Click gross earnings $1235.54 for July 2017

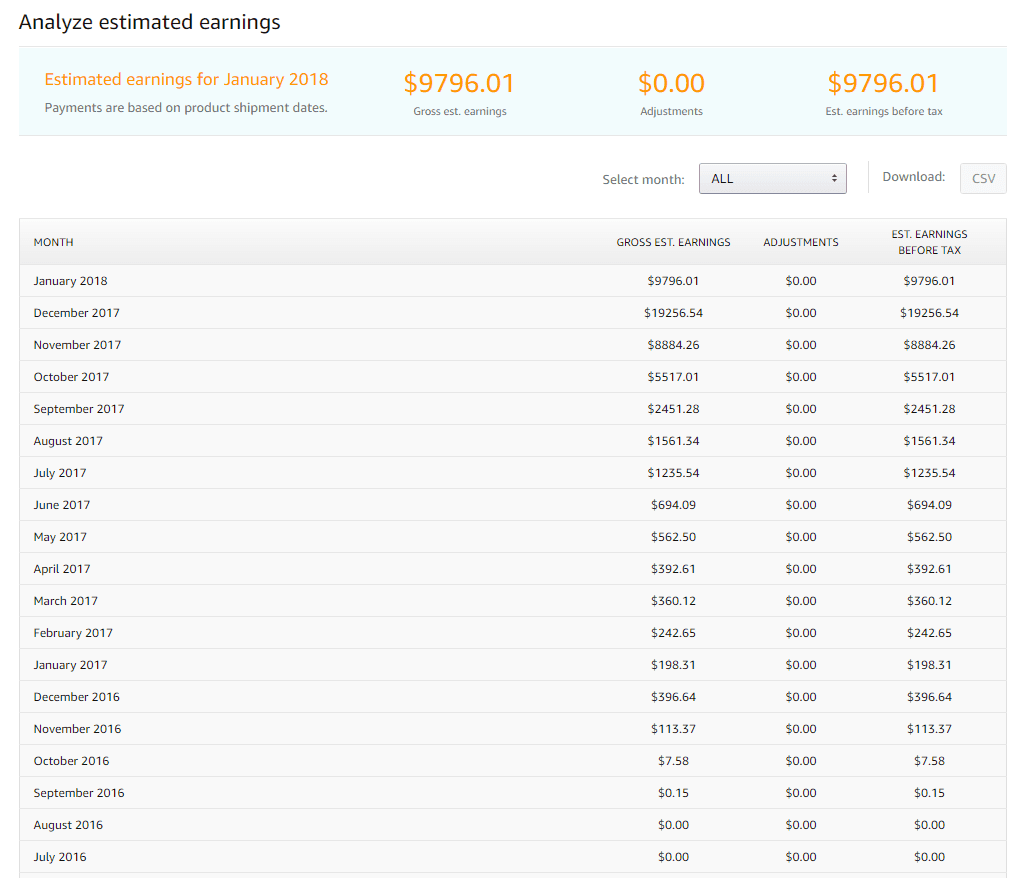[673, 473]
